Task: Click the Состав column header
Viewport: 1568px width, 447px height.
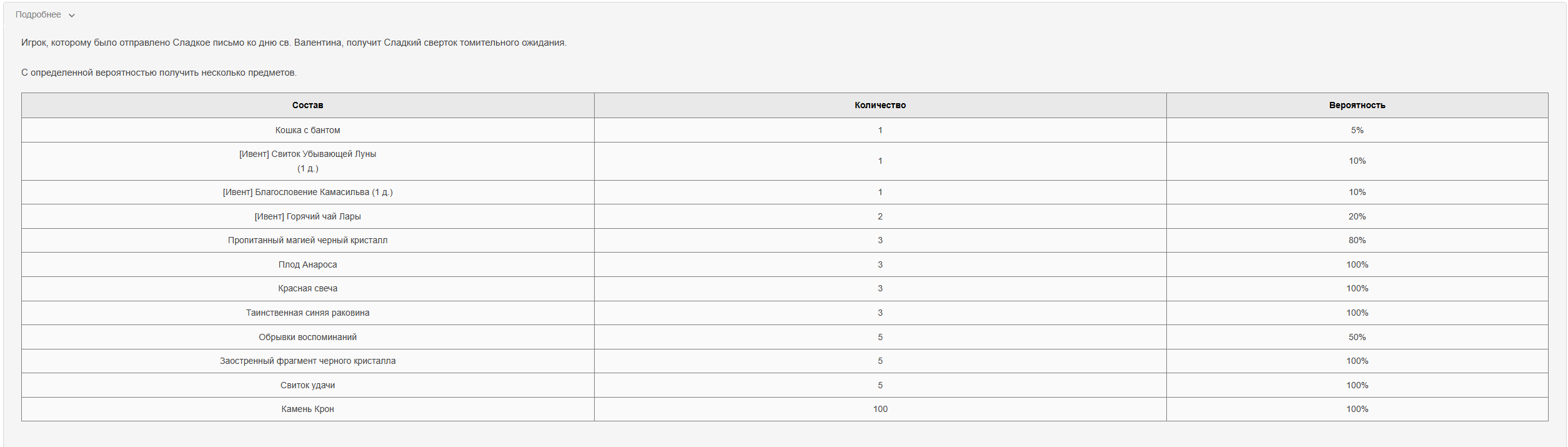Action: pos(307,105)
